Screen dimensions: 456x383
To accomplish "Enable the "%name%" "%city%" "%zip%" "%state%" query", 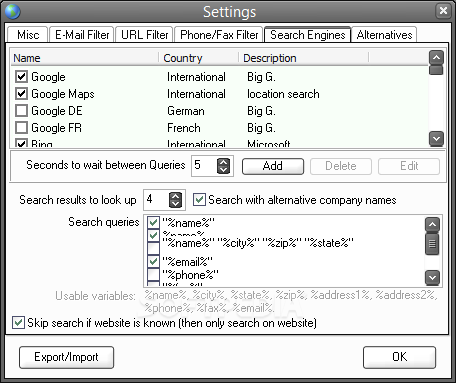I will (x=153, y=248).
